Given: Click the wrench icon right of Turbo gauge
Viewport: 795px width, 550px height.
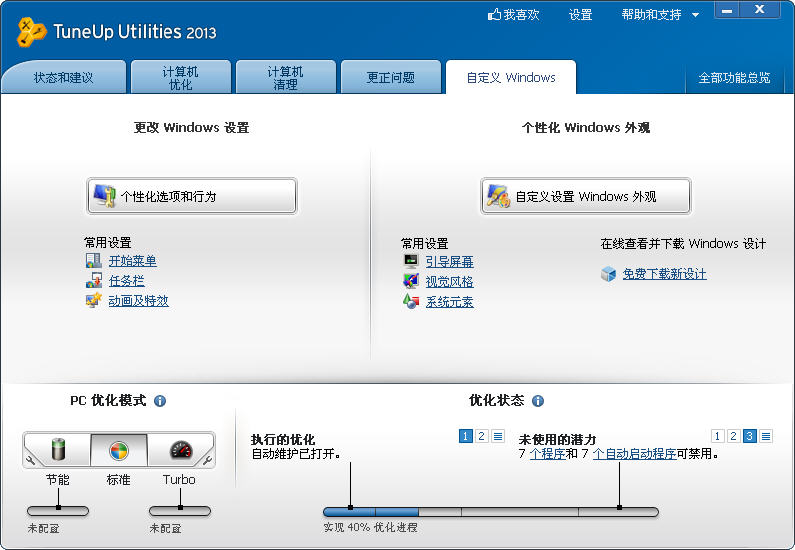Looking at the screenshot, I should [207, 460].
